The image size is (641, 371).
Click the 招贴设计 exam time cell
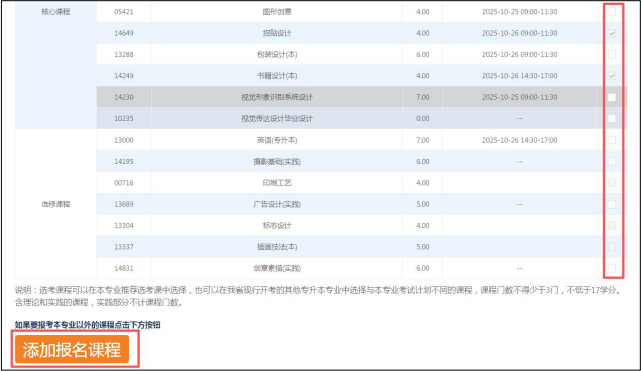coord(519,33)
